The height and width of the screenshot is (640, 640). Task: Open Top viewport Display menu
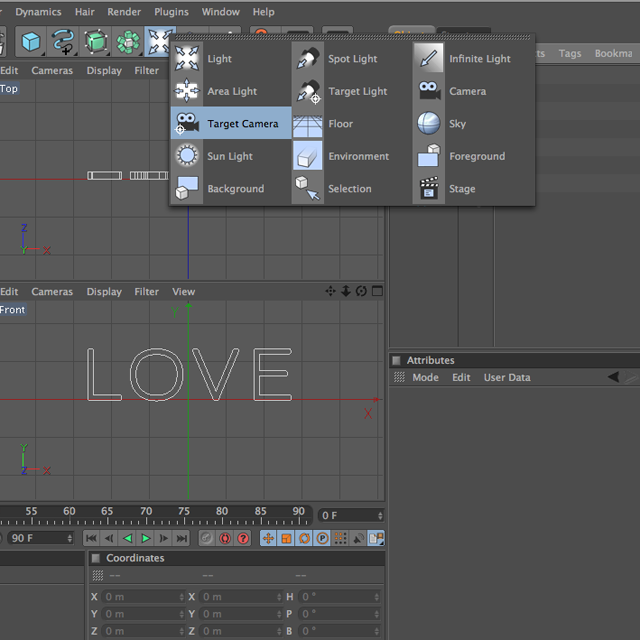(104, 71)
